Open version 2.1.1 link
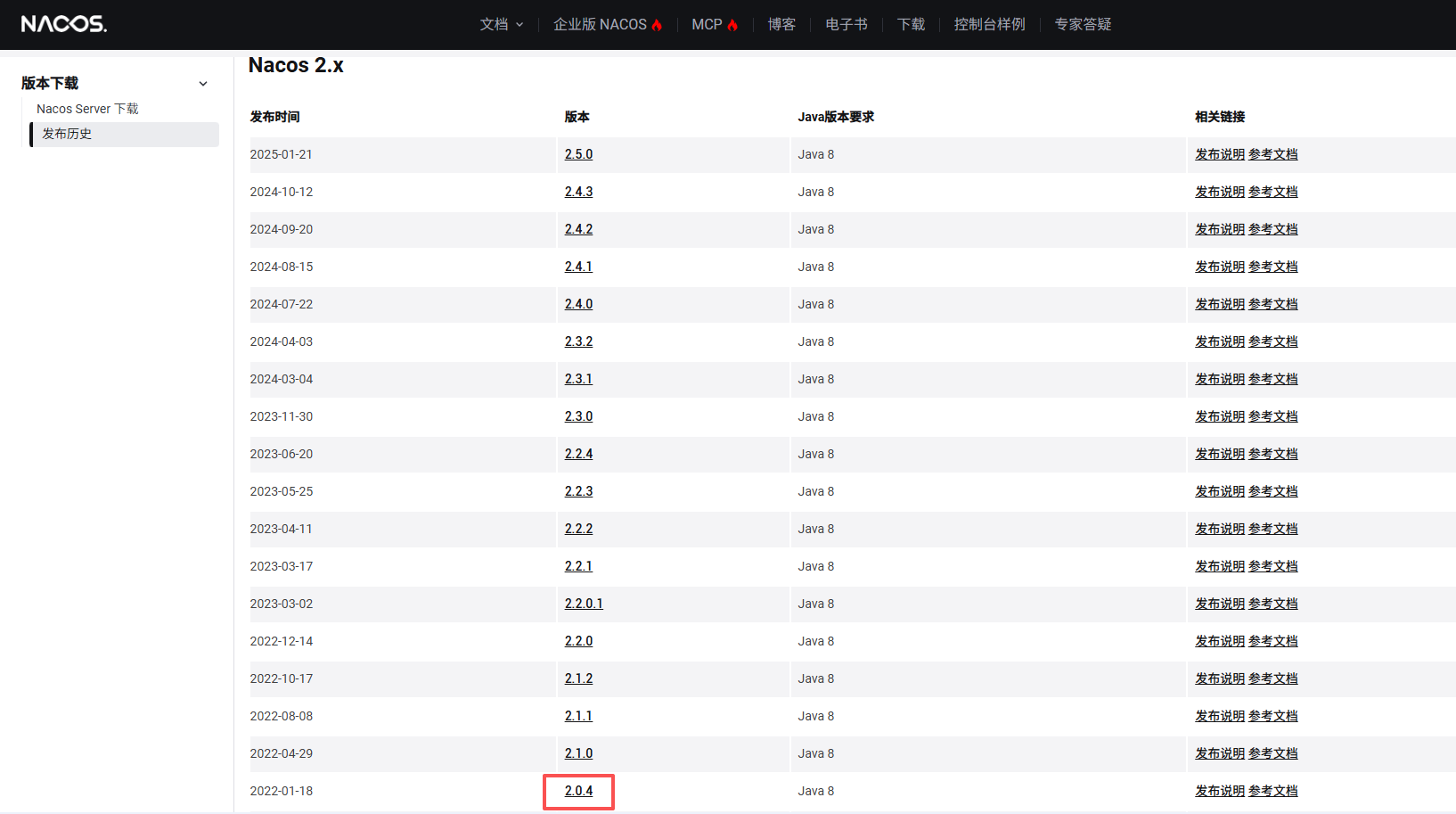 click(578, 716)
